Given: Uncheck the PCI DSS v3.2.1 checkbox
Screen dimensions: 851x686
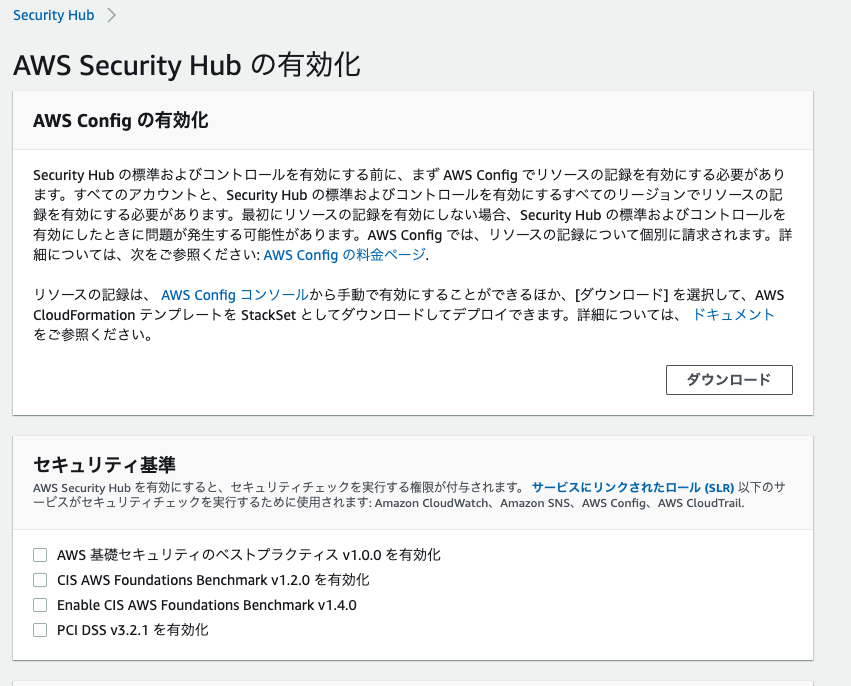Looking at the screenshot, I should tap(40, 630).
